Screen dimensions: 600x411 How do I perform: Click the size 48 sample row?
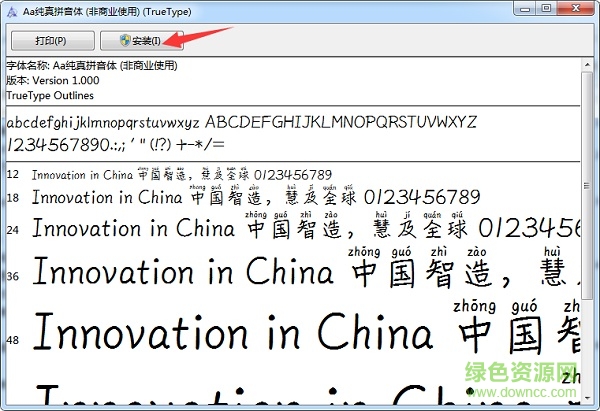click(293, 328)
